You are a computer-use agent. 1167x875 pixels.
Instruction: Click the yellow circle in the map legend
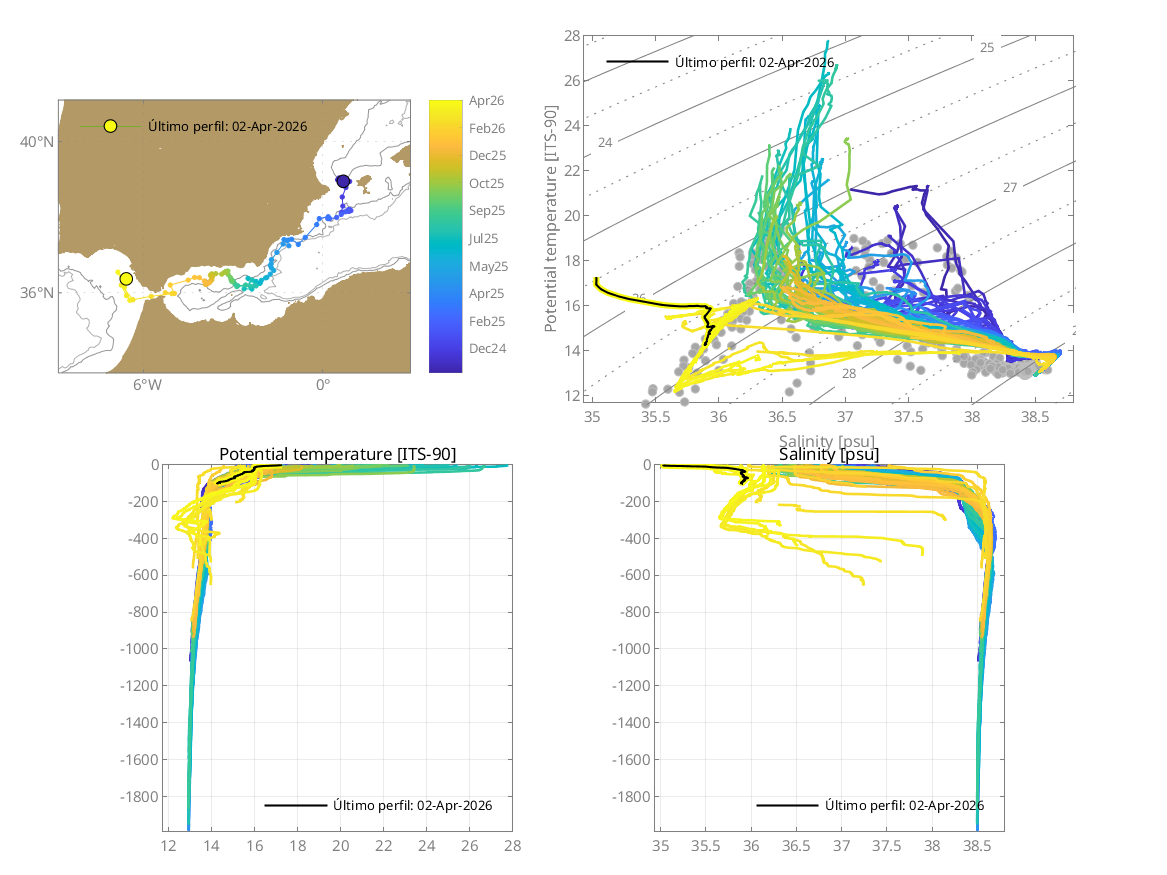click(x=110, y=126)
